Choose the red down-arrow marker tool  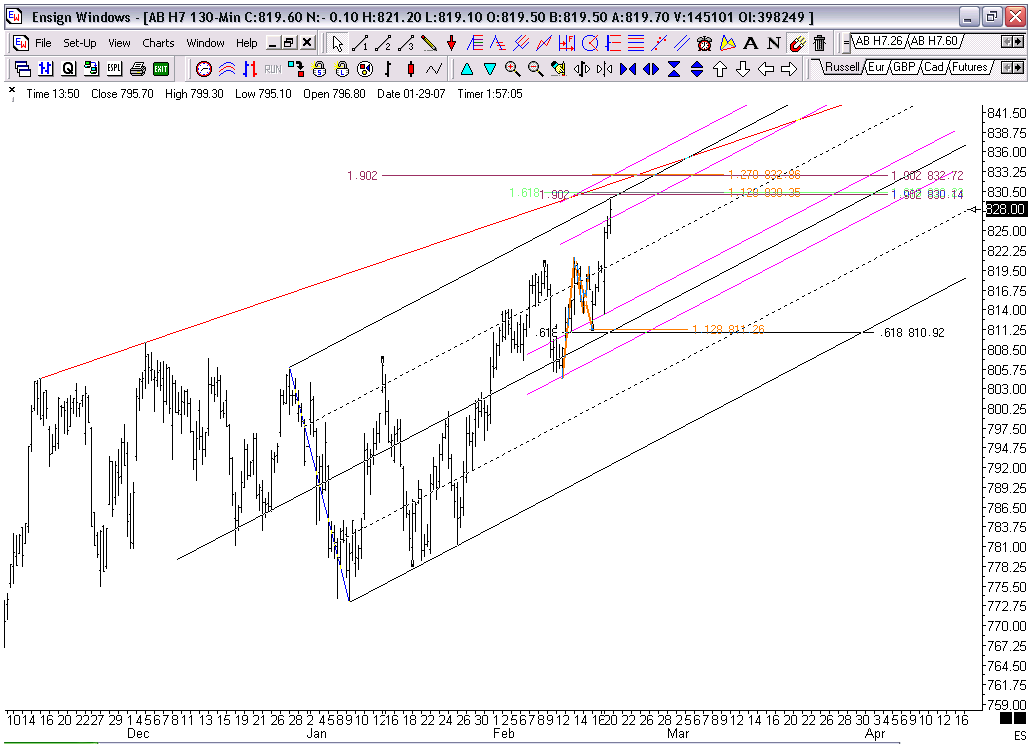pyautogui.click(x=452, y=43)
